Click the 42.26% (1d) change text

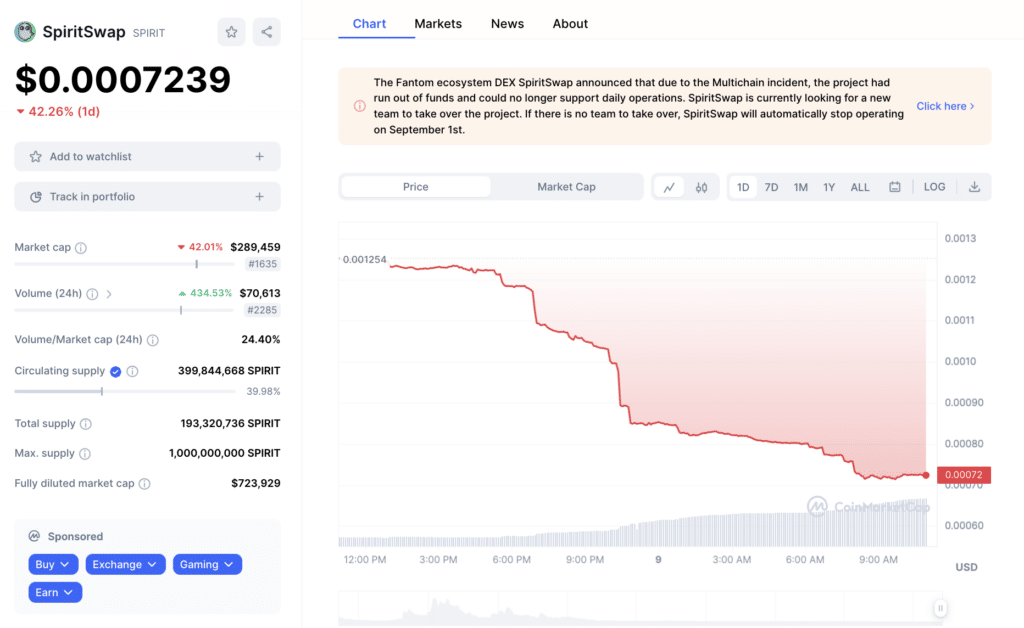[x=64, y=112]
